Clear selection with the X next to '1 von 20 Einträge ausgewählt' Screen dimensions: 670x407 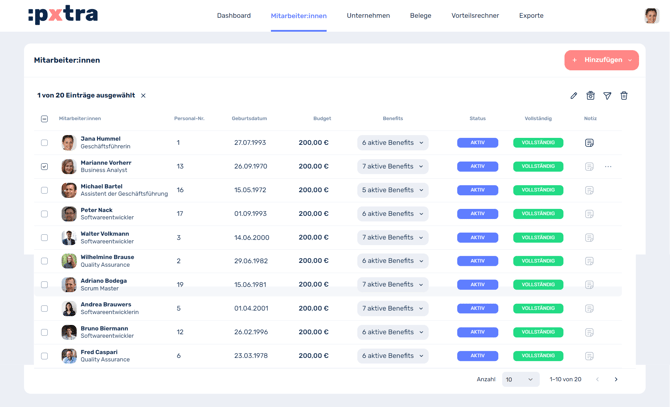(143, 96)
